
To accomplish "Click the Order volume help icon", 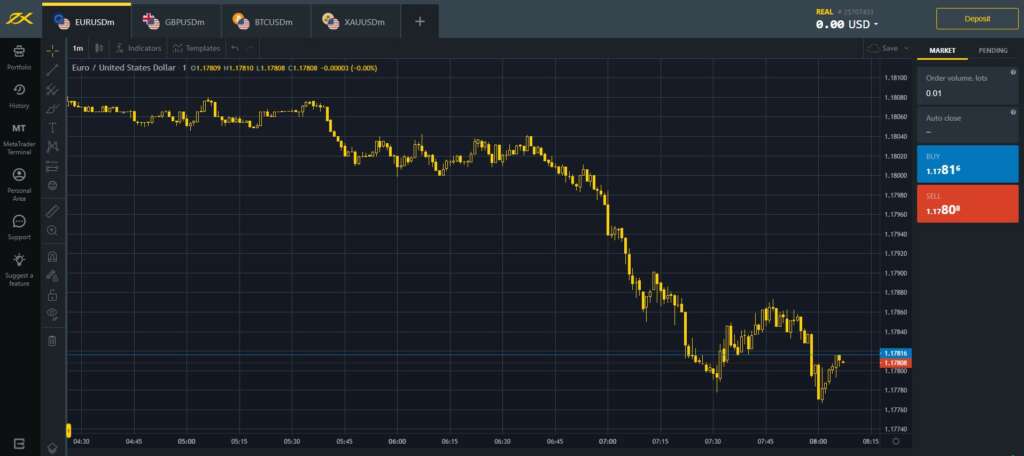I will (1013, 73).
